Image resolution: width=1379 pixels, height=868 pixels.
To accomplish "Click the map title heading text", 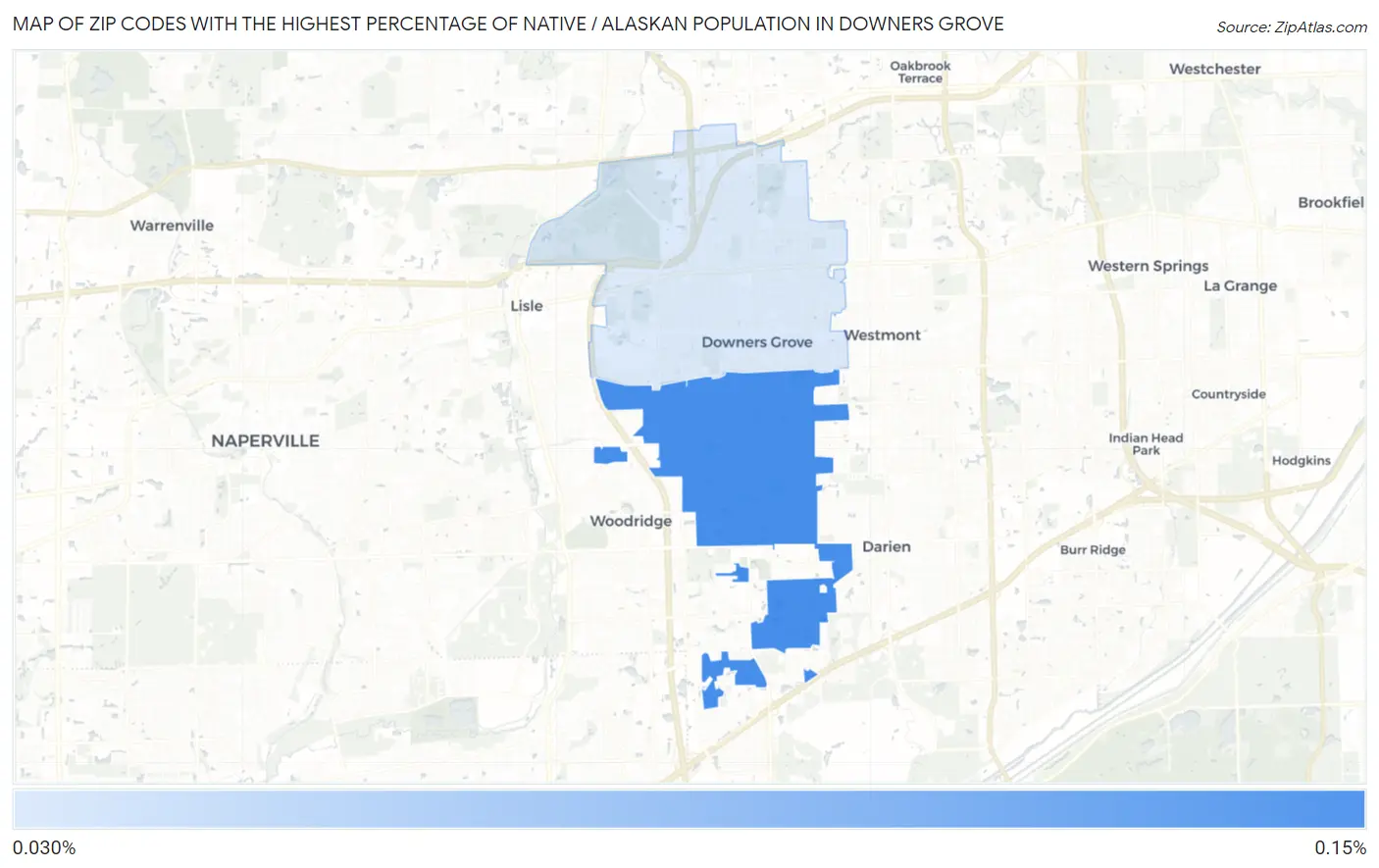I will coord(508,25).
